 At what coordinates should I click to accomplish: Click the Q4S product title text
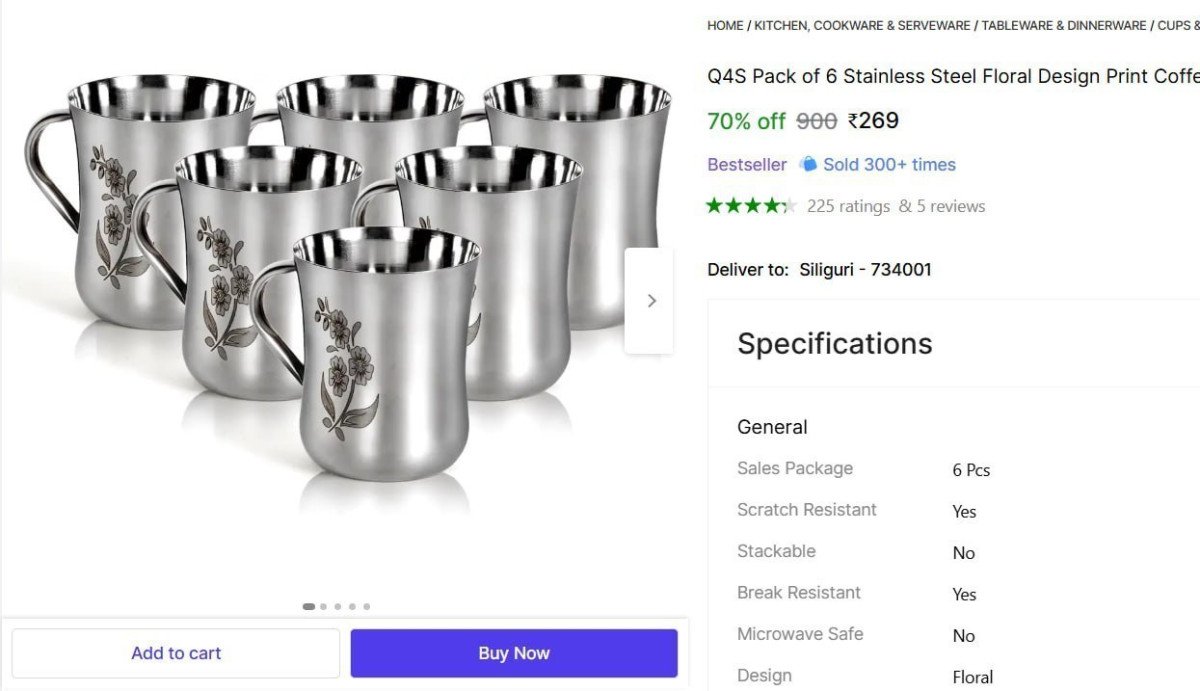pos(952,77)
